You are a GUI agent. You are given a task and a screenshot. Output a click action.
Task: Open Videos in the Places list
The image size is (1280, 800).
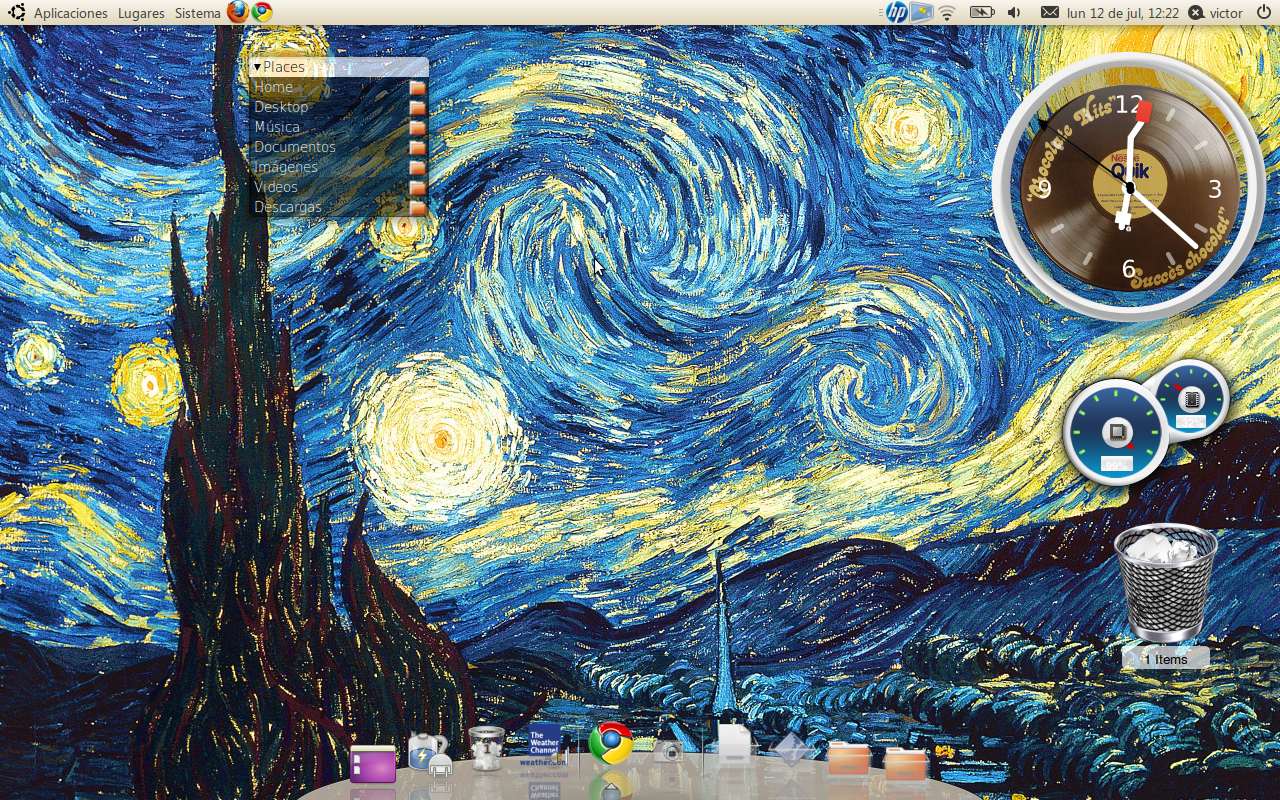click(339, 187)
